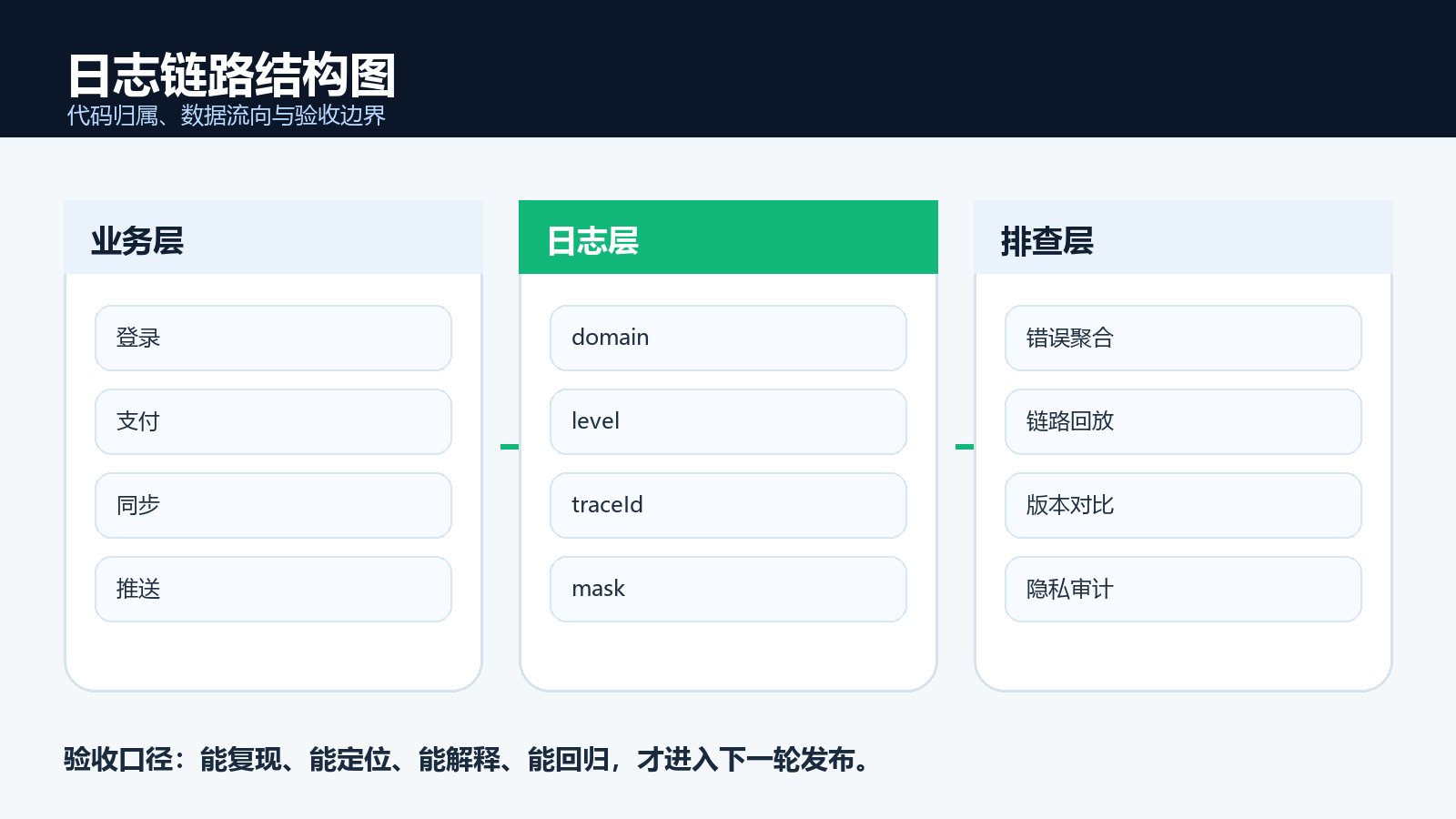Viewport: 1456px width, 819px height.
Task: Select the 错误聚合 card
Action: (1183, 338)
